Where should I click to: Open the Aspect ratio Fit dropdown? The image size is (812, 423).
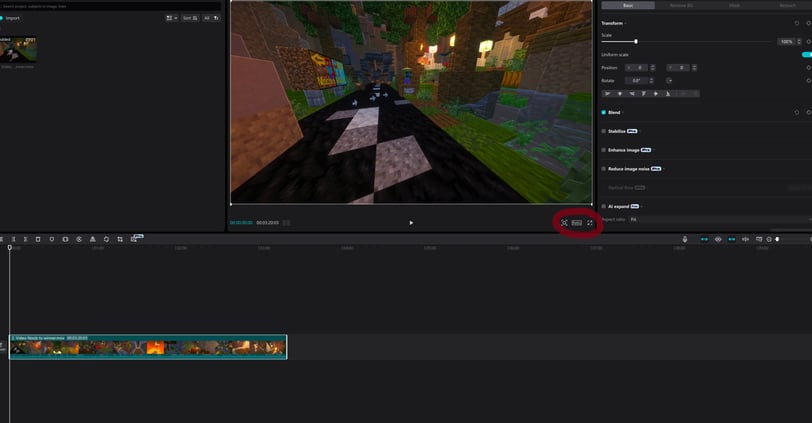(x=720, y=220)
